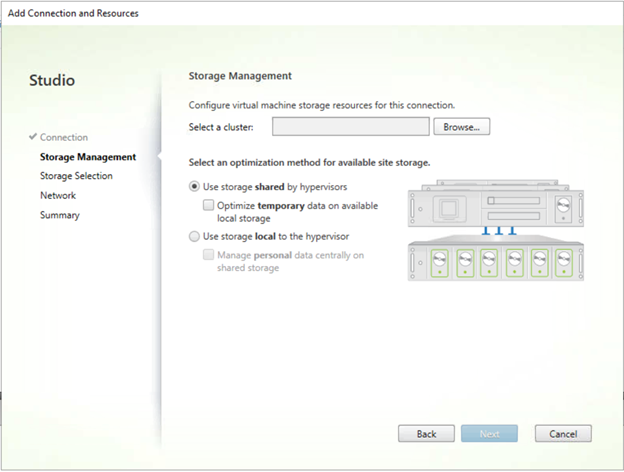This screenshot has height=472, width=624.
Task: Click the Back button
Action: coord(426,434)
